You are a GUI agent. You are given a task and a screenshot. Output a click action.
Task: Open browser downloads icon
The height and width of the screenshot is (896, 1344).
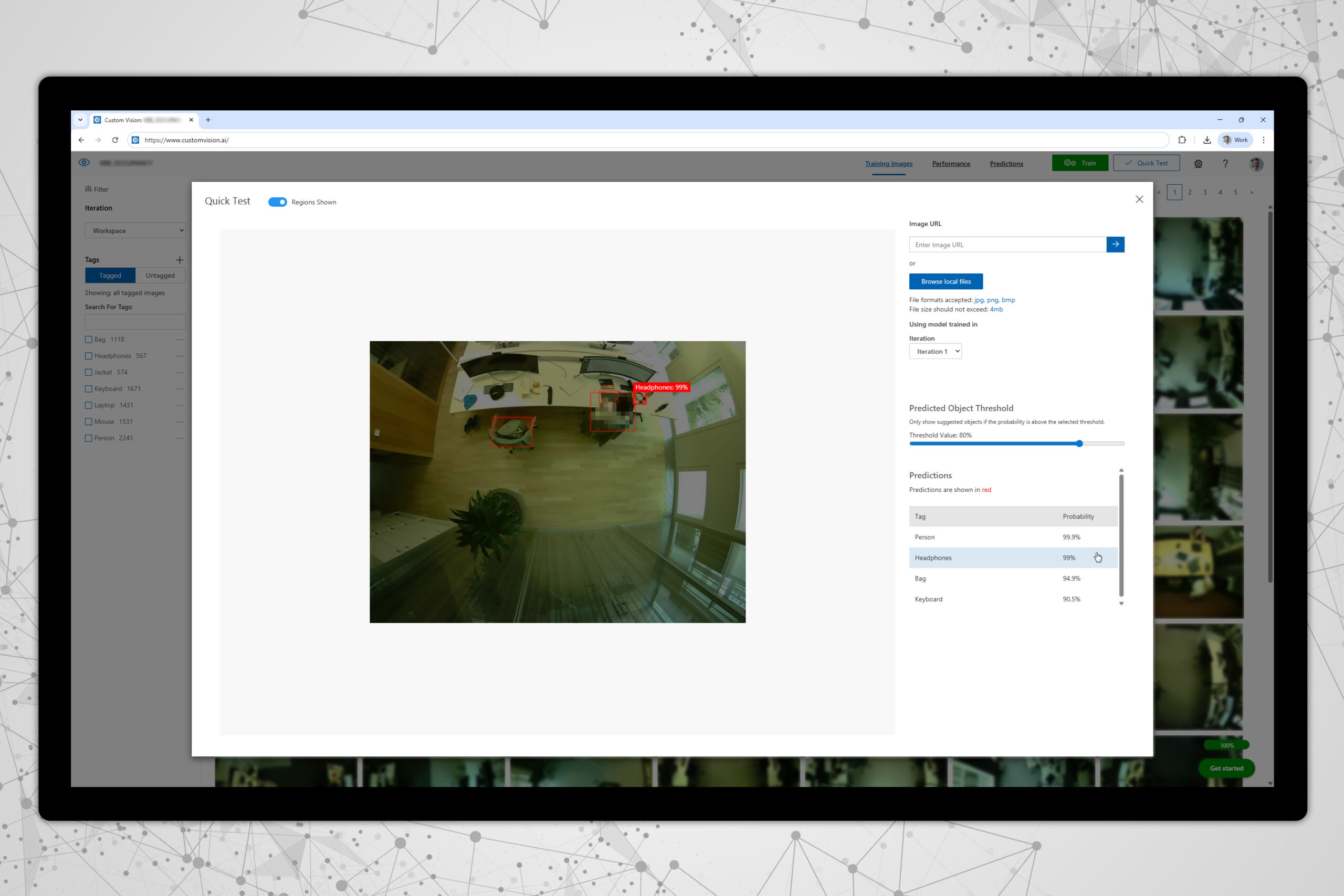pyautogui.click(x=1206, y=140)
